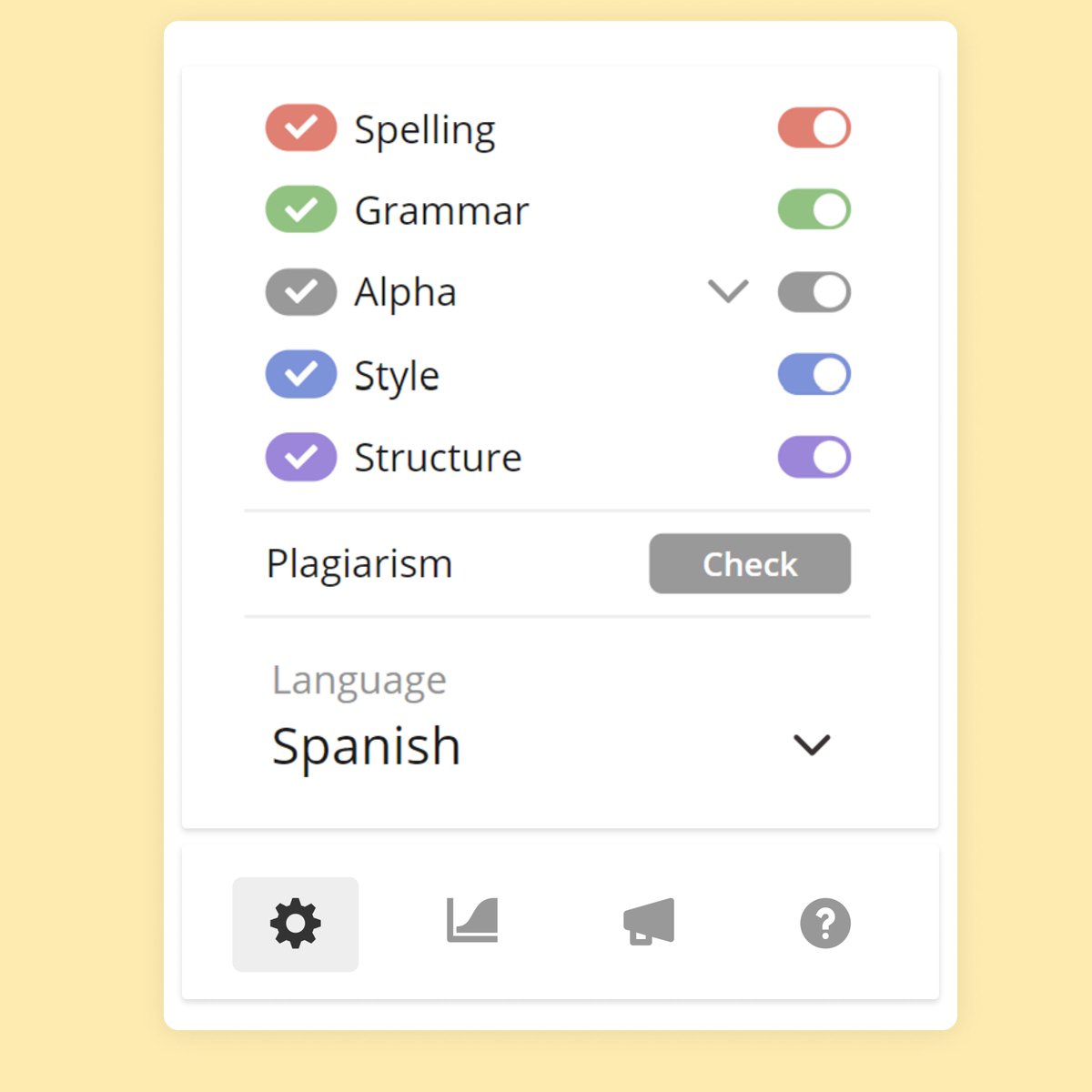Viewport: 1092px width, 1092px height.
Task: Disable the Spelling toggle
Action: pos(814,127)
